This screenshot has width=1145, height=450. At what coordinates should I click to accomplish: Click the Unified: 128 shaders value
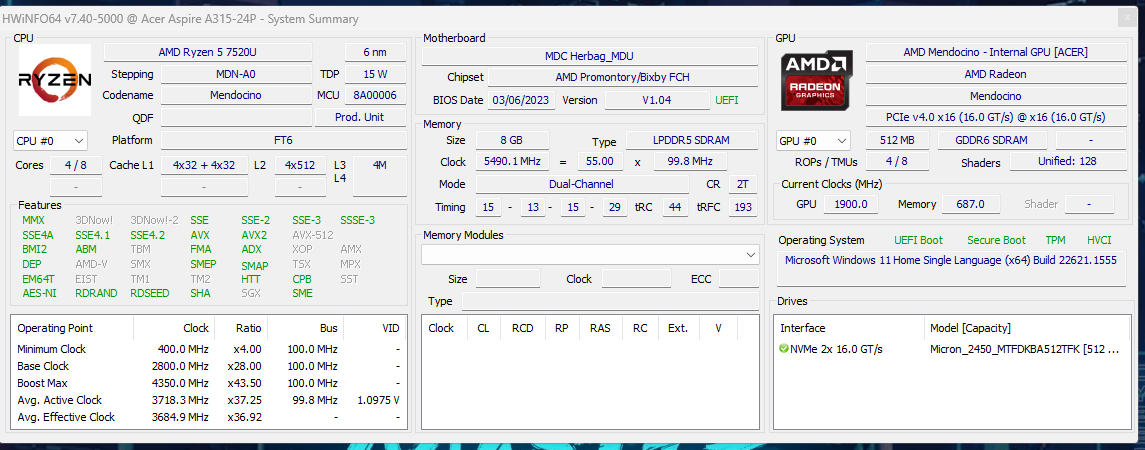pyautogui.click(x=1067, y=161)
